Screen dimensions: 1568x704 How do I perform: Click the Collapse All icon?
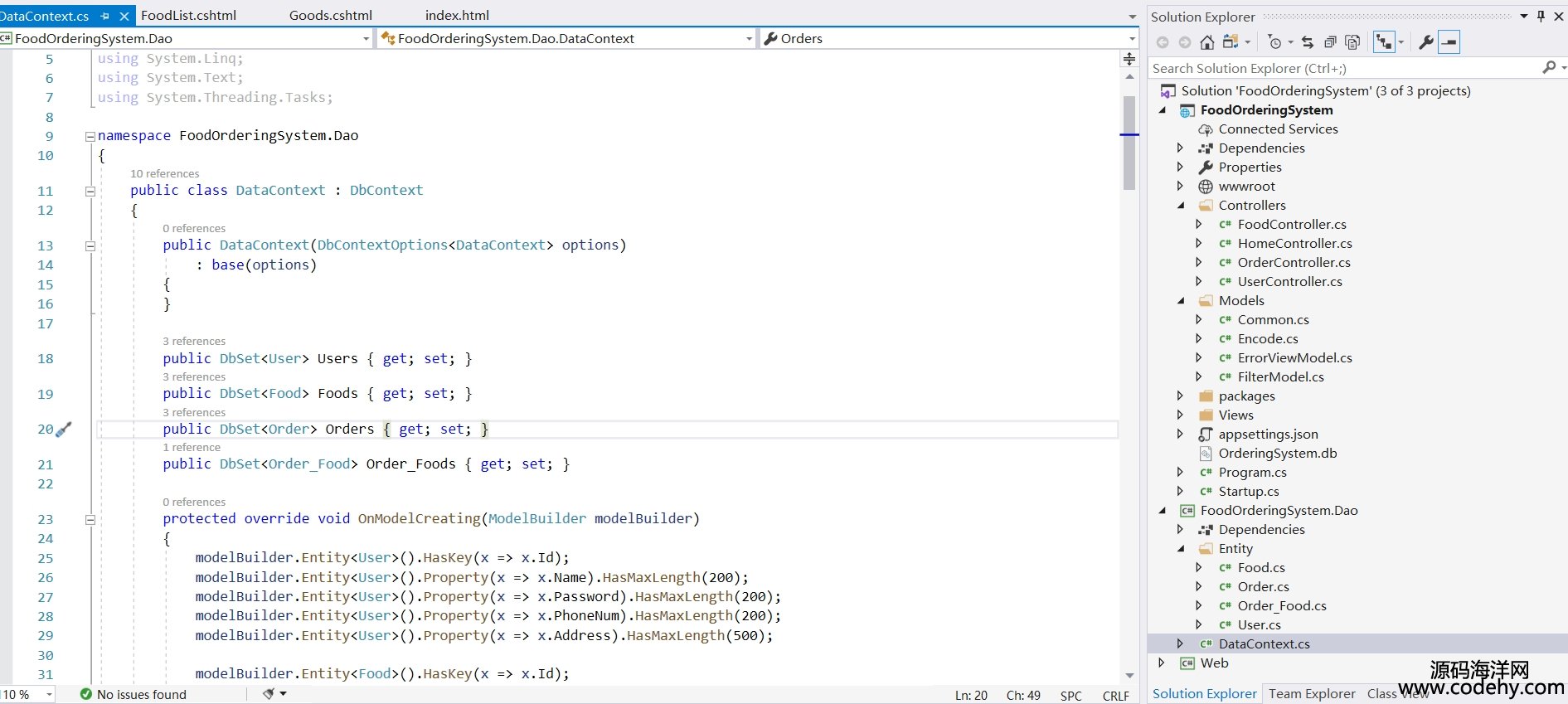[1330, 42]
